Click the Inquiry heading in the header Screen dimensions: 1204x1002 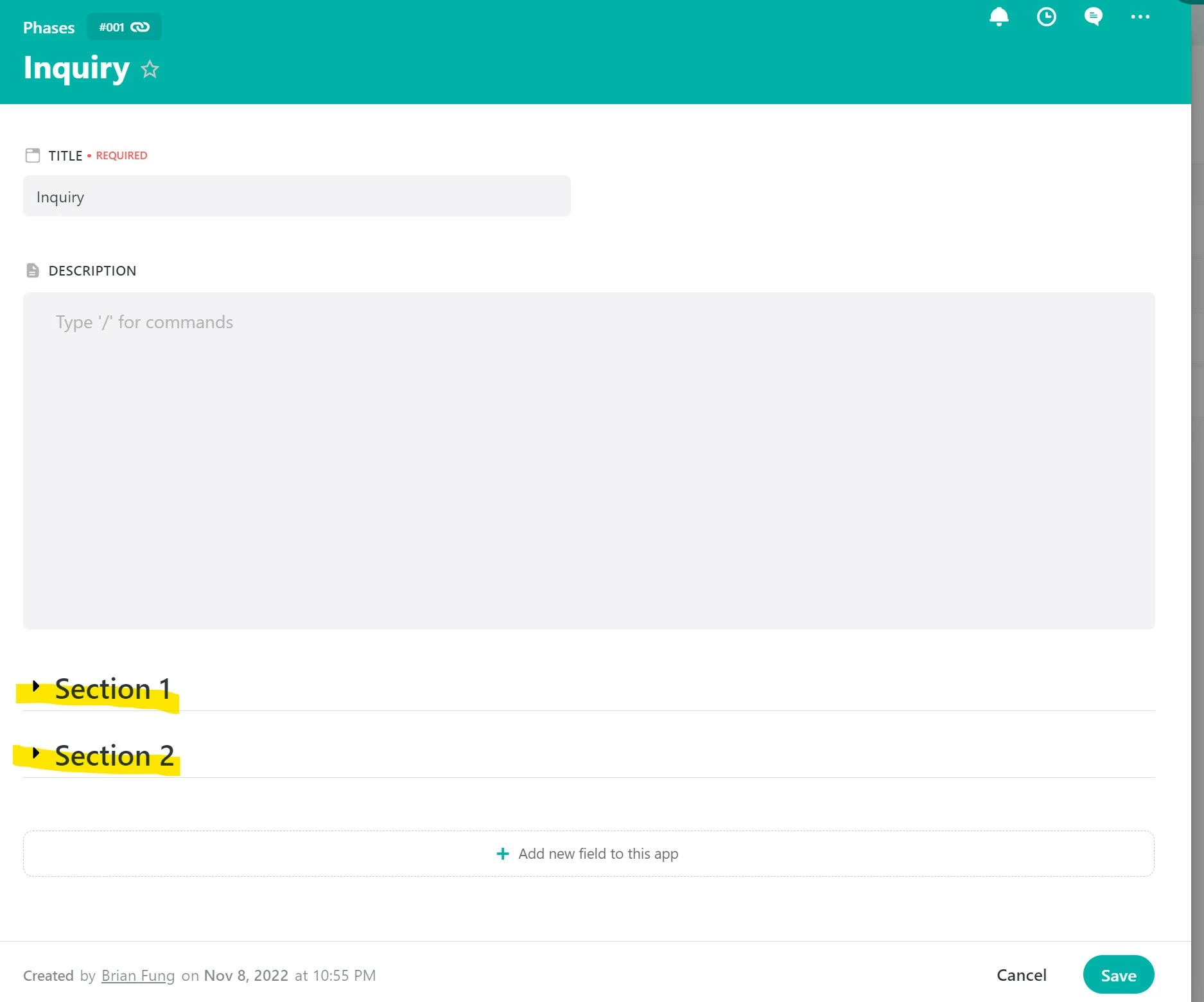(x=76, y=69)
